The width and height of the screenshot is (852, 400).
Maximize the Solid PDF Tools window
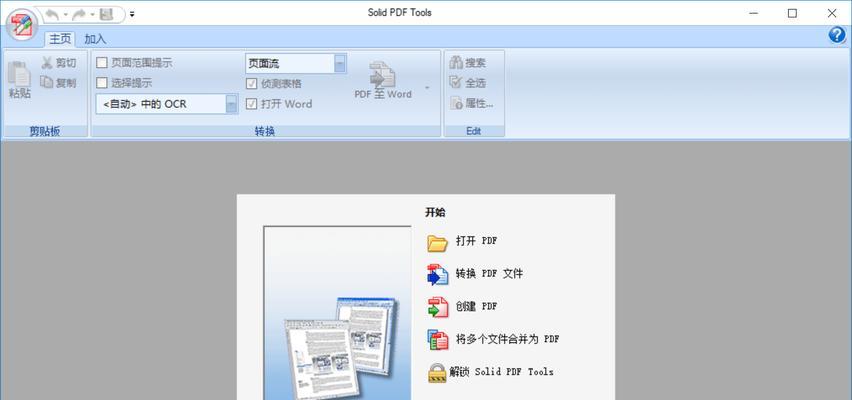tap(792, 14)
